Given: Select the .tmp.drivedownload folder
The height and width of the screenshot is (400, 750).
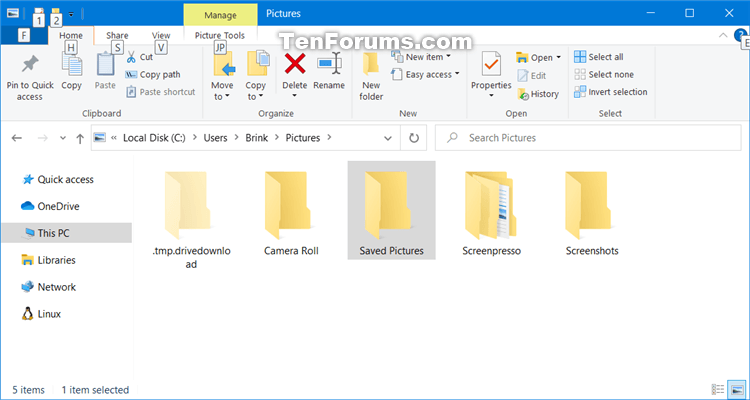Looking at the screenshot, I should [x=191, y=219].
